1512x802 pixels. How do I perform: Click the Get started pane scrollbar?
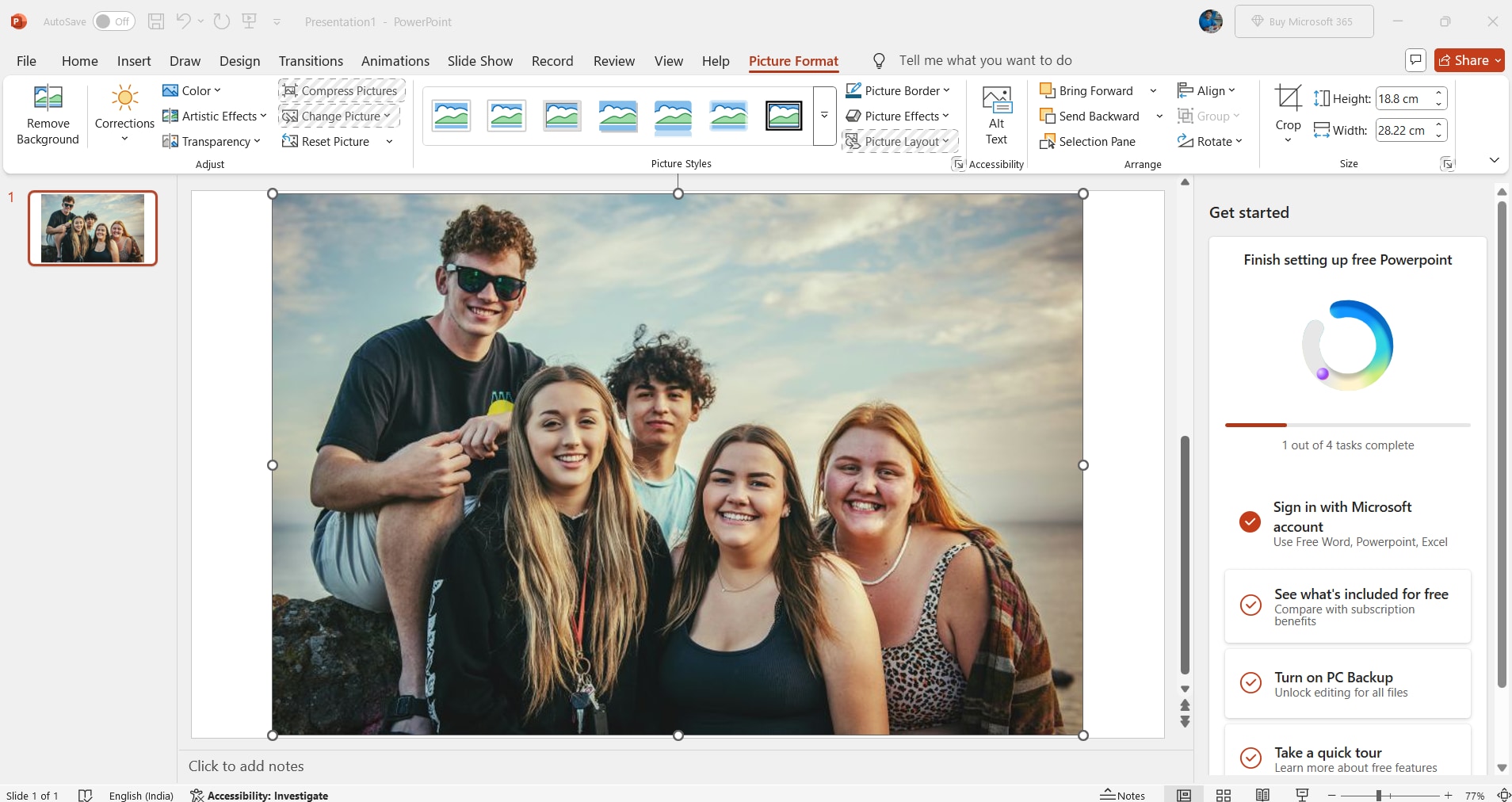(1501, 444)
